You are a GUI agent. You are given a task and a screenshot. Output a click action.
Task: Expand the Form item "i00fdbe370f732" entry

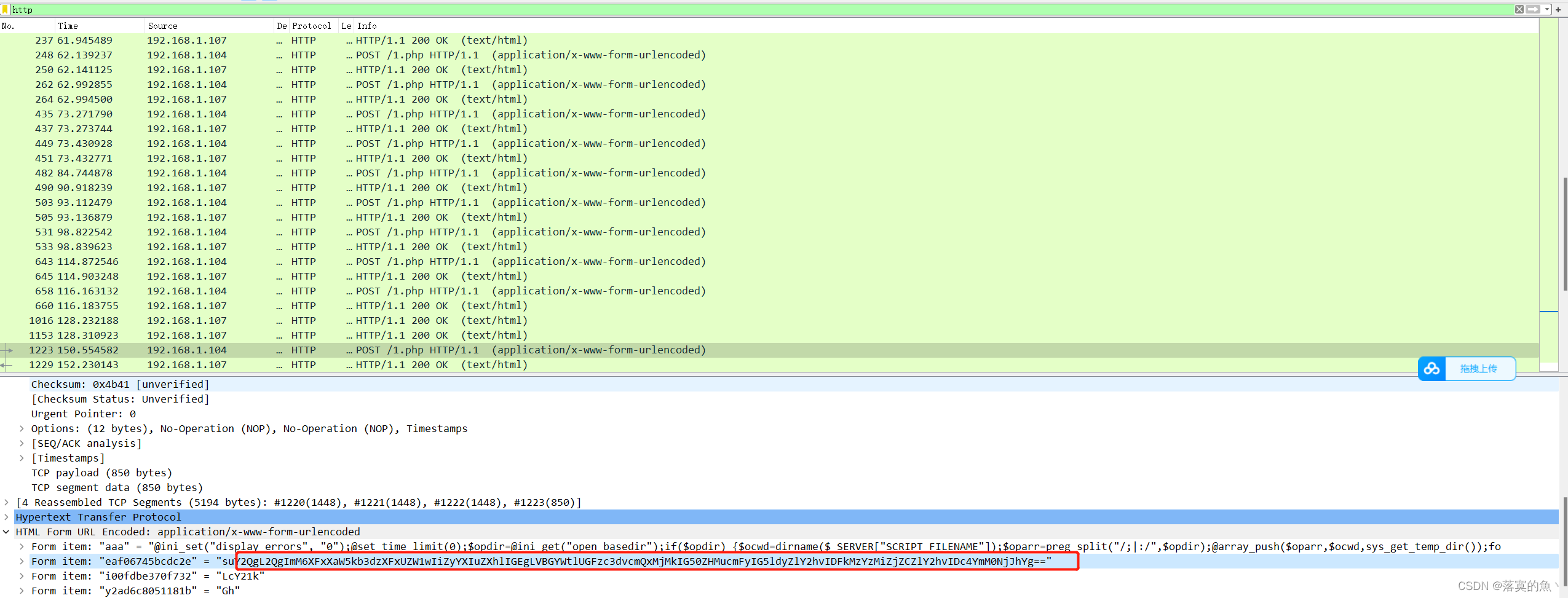click(x=22, y=576)
